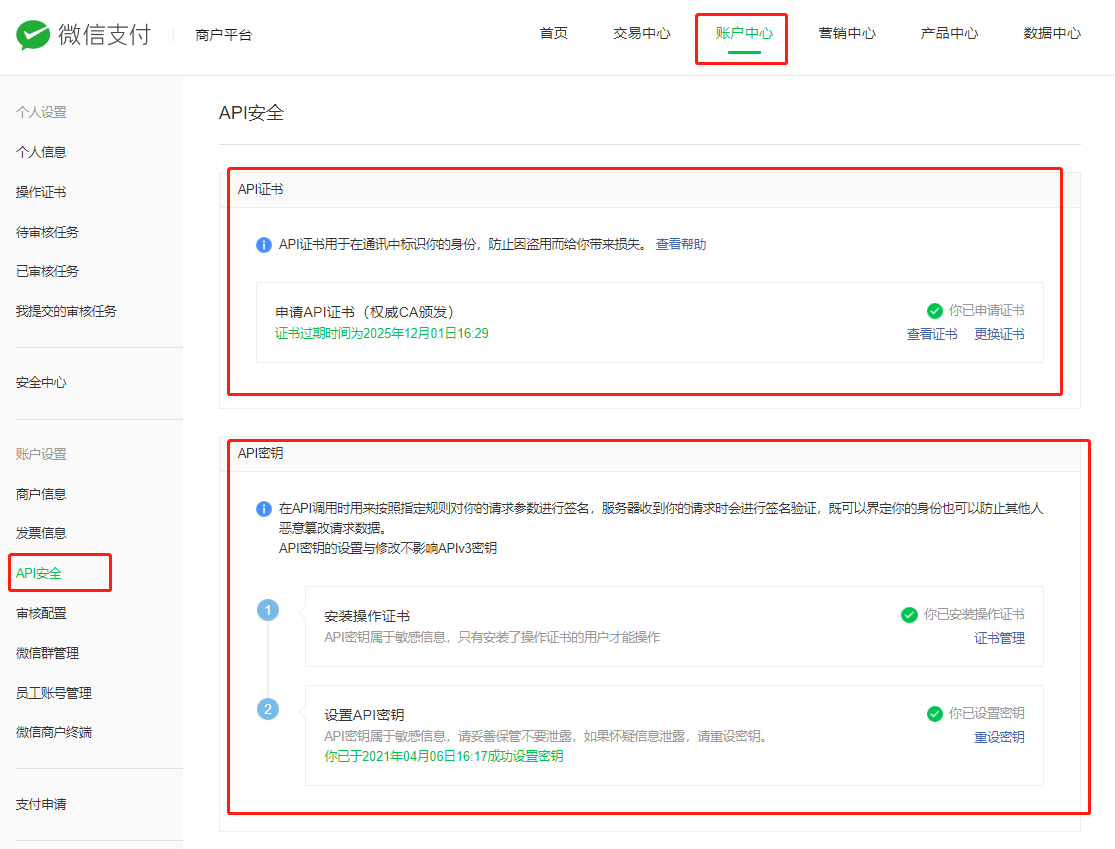Click the API安全 page heading
The image size is (1115, 849).
click(252, 112)
